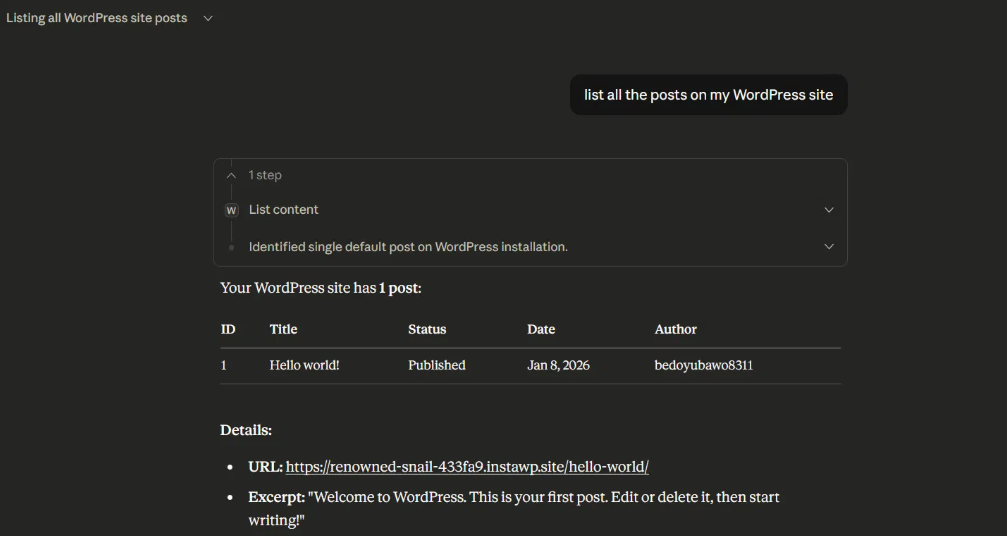Click the 'Author' column header
Viewport: 1007px width, 536px height.
tap(676, 329)
